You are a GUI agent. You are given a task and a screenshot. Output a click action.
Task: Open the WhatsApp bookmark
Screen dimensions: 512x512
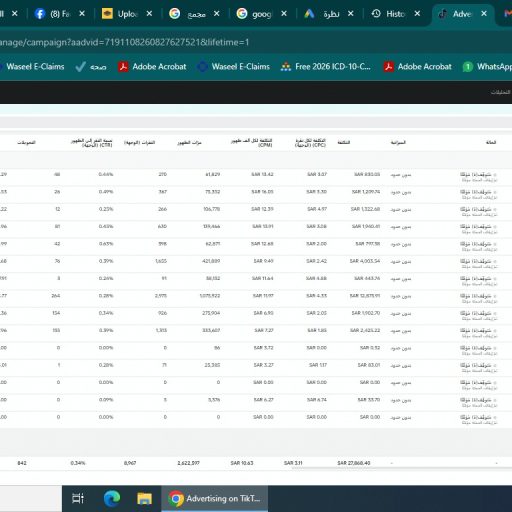(x=487, y=67)
